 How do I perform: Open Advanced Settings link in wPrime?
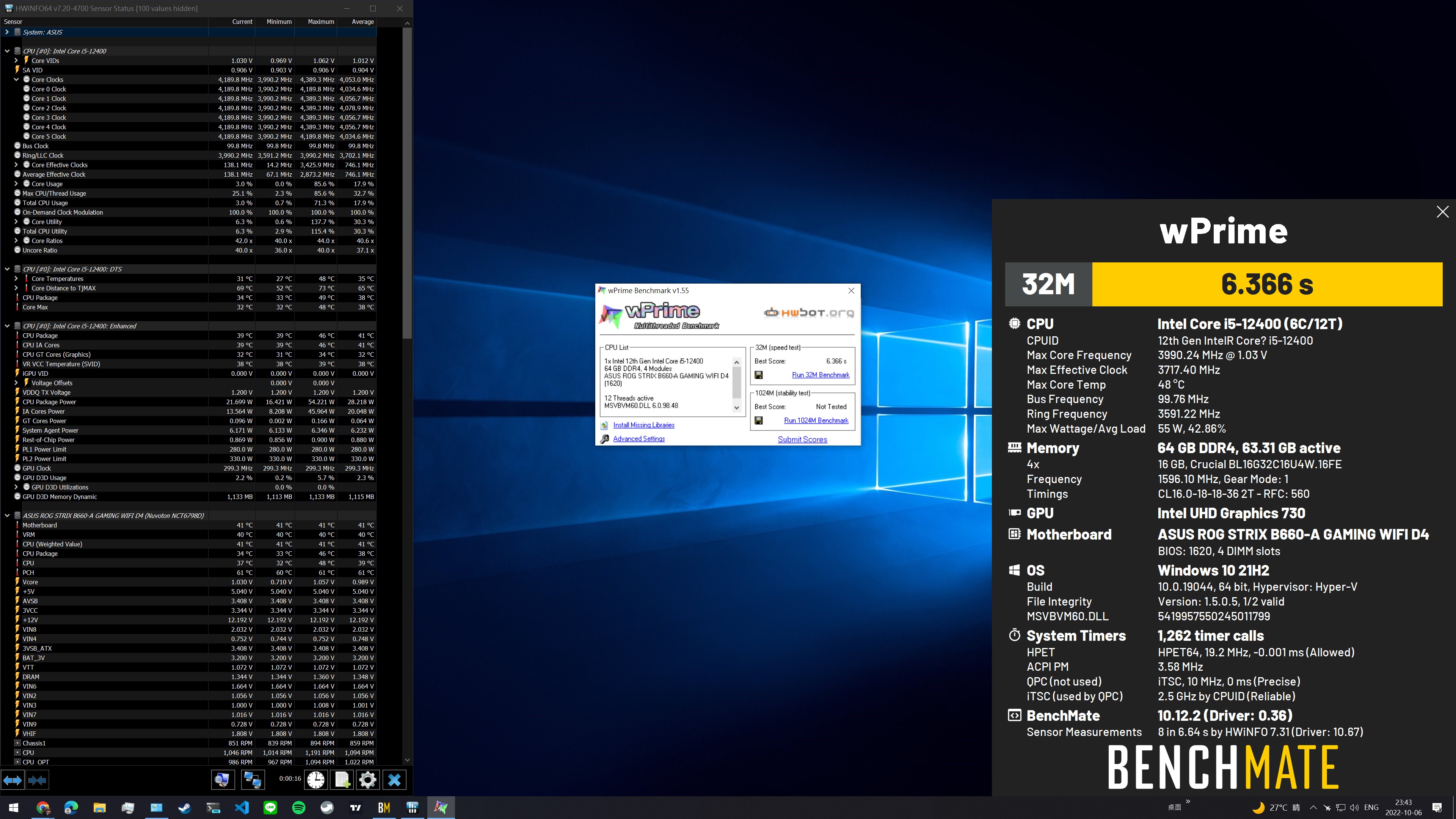click(x=639, y=439)
